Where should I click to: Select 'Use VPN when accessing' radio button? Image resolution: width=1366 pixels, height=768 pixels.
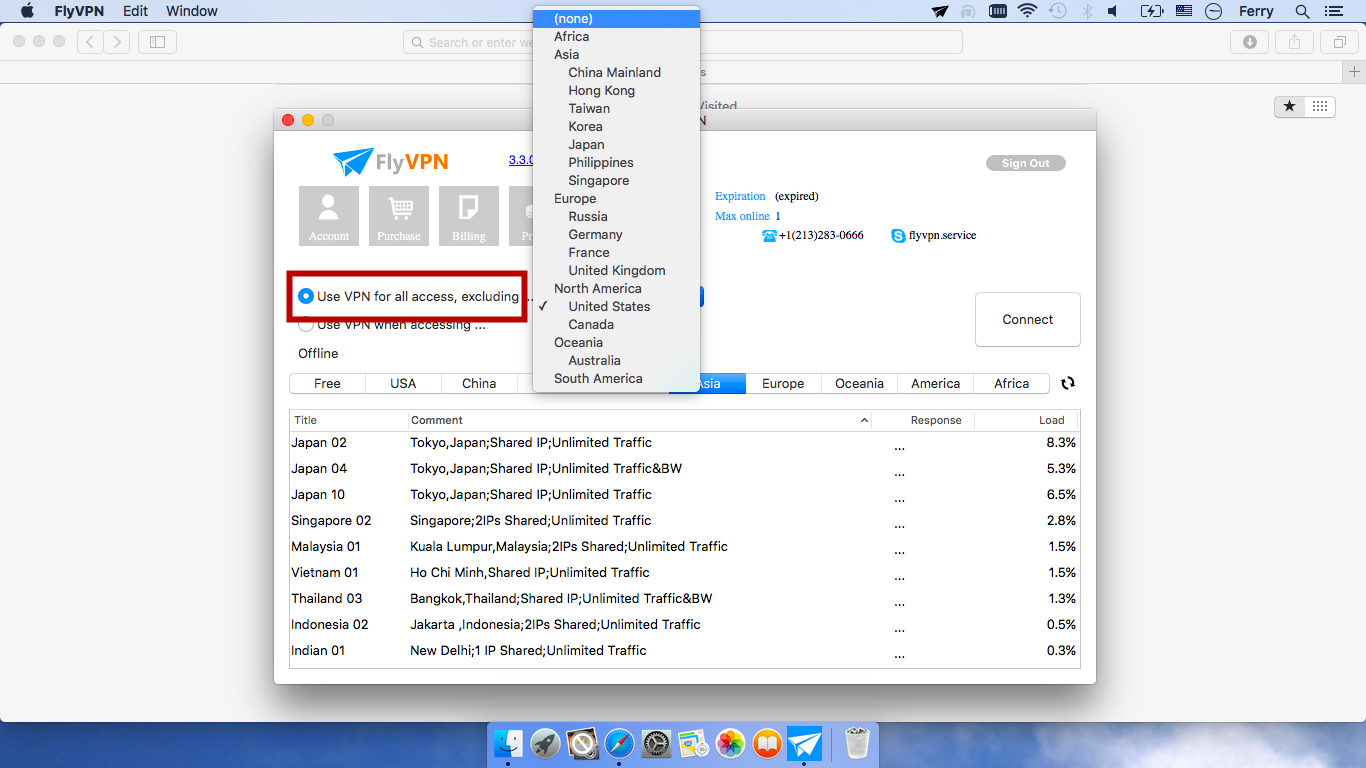pyautogui.click(x=306, y=324)
